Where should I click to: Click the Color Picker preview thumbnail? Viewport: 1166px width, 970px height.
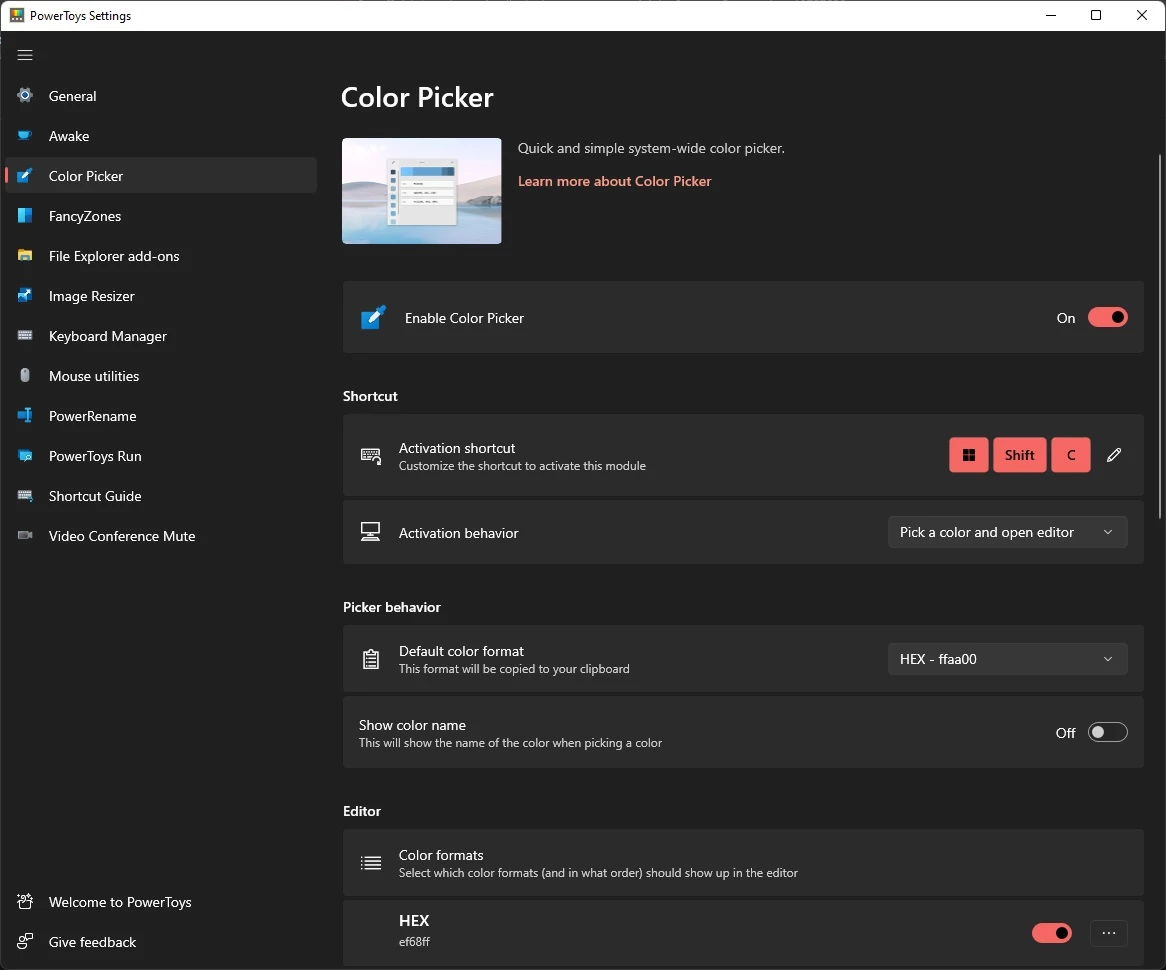click(x=422, y=190)
